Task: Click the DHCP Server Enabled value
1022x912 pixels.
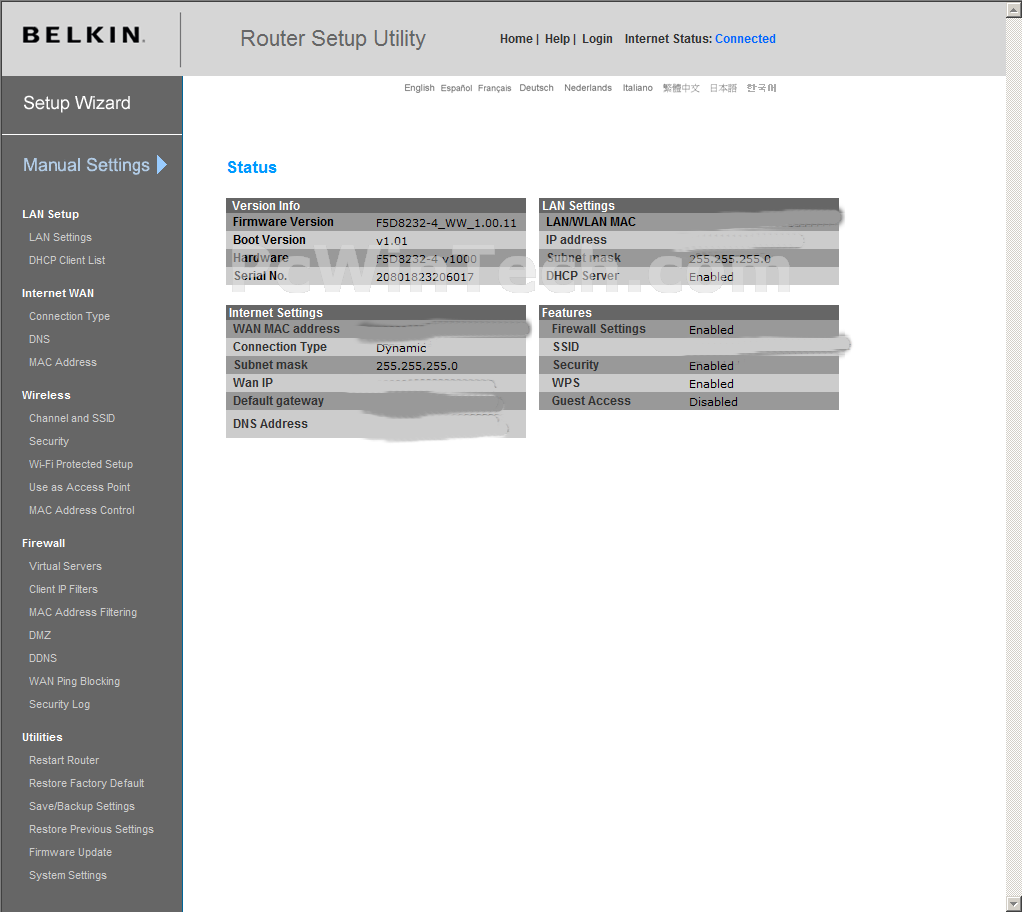Action: coord(711,277)
